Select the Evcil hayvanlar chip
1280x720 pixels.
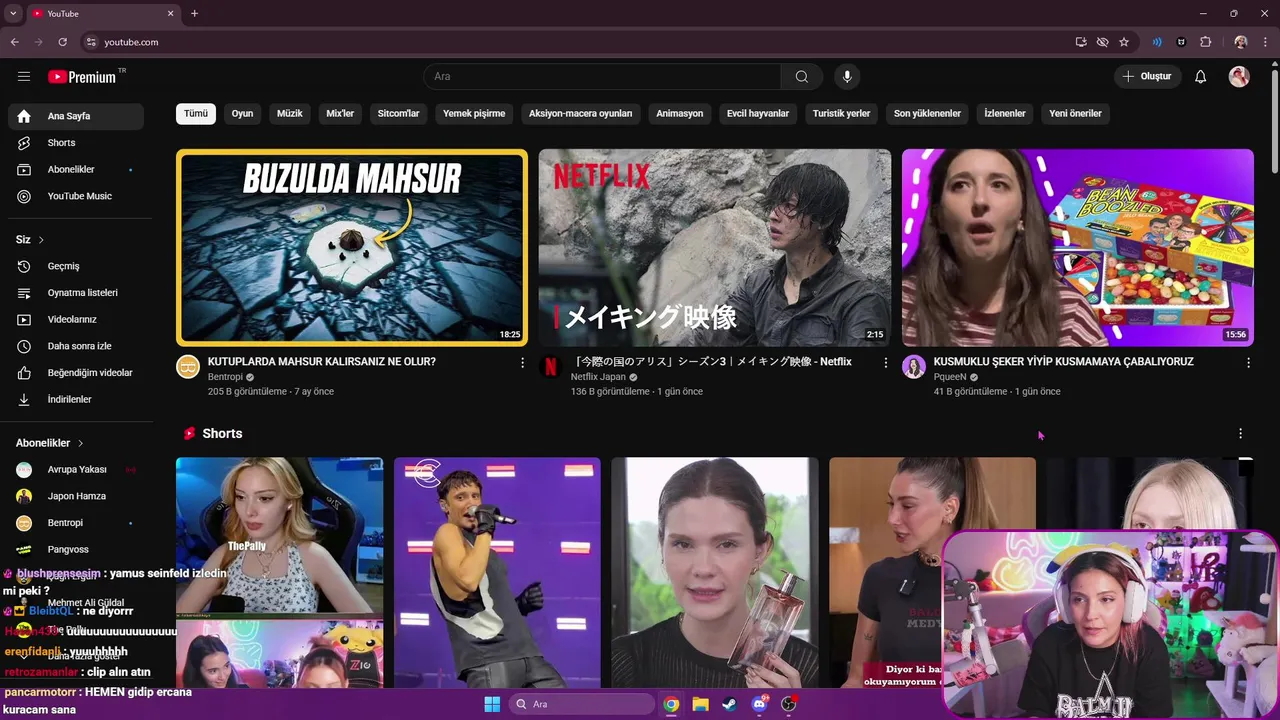[757, 113]
